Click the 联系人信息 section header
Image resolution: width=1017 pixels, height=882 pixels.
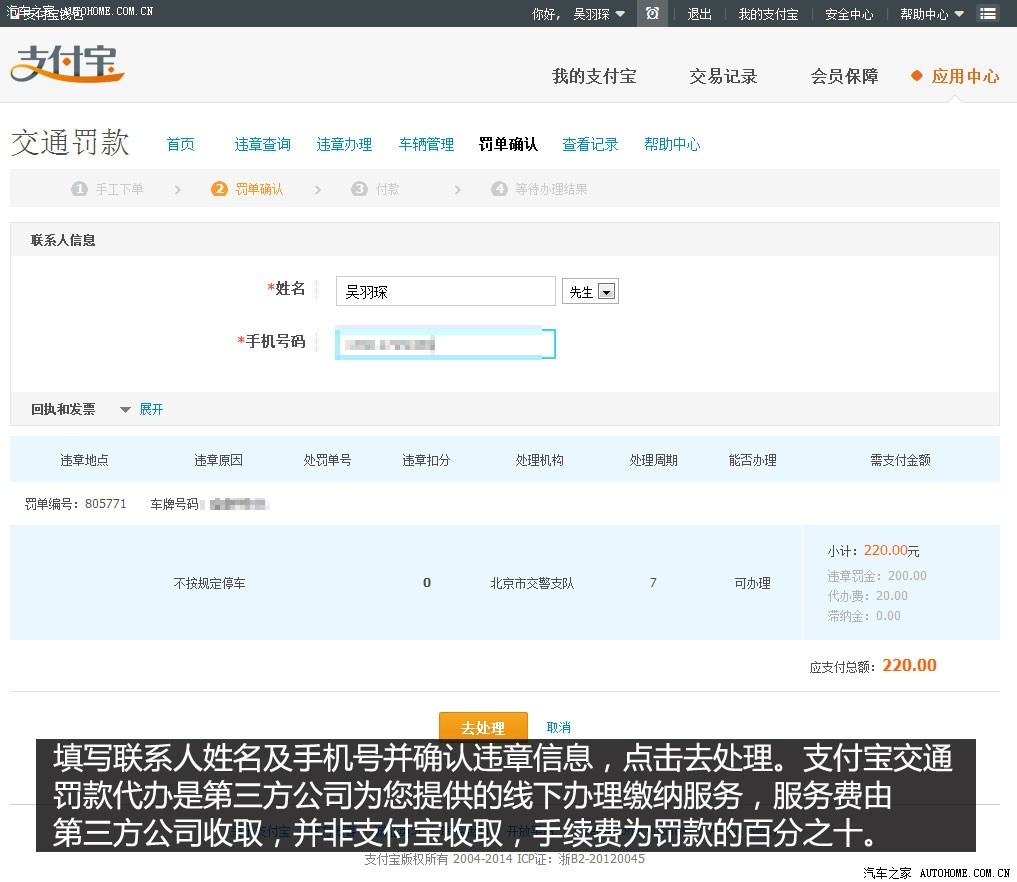(x=63, y=240)
